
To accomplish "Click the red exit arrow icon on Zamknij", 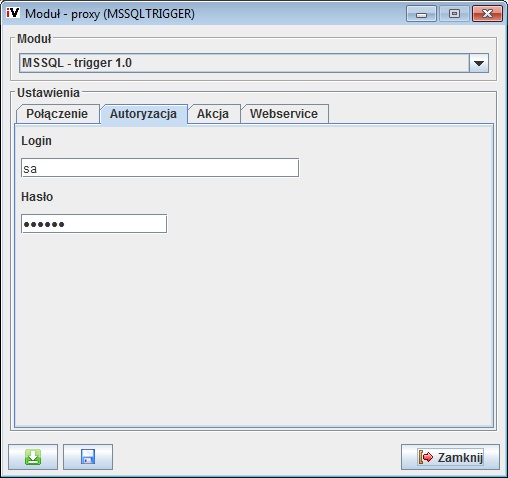I will click(x=426, y=457).
